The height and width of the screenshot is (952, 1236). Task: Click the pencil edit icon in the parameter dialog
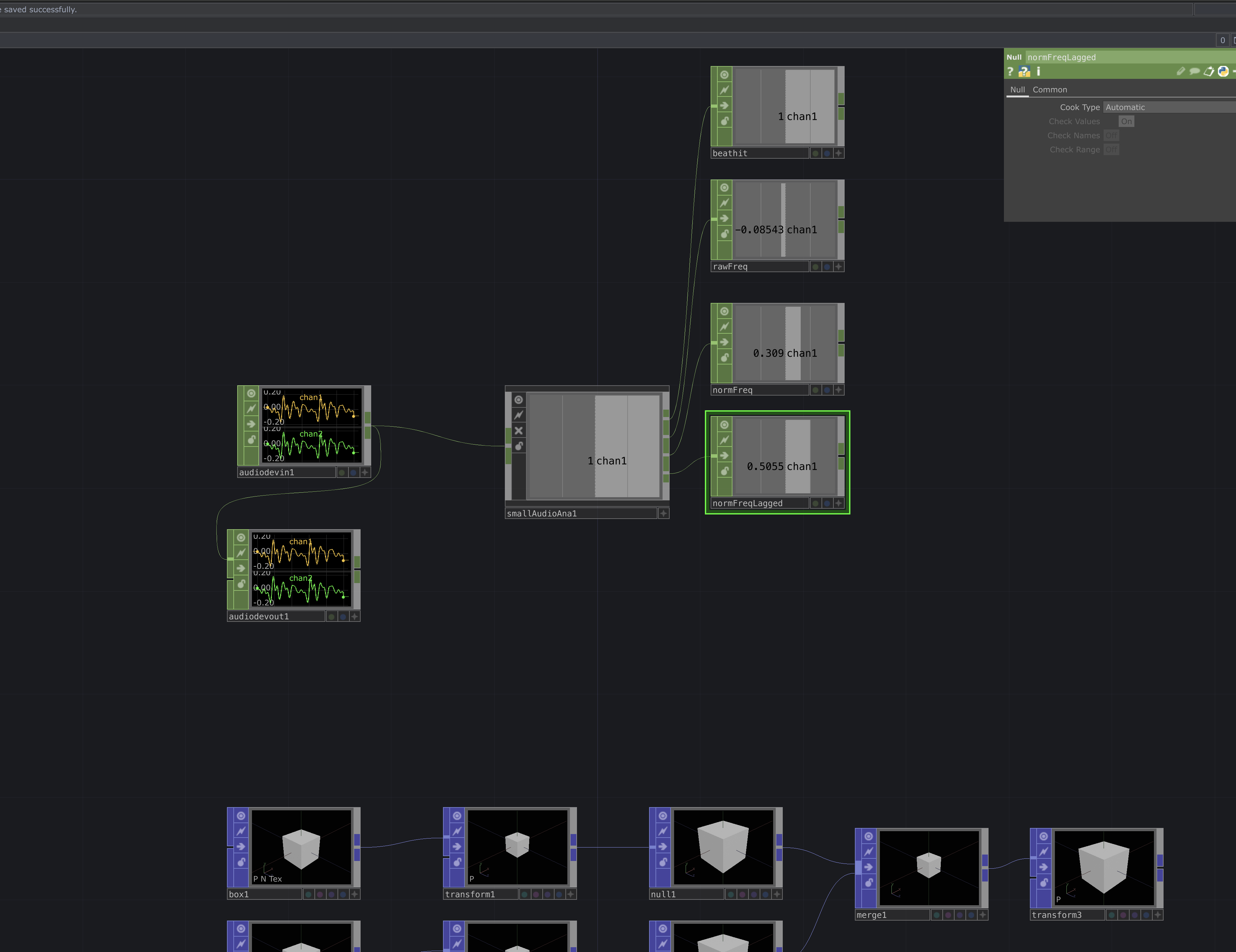(1181, 71)
